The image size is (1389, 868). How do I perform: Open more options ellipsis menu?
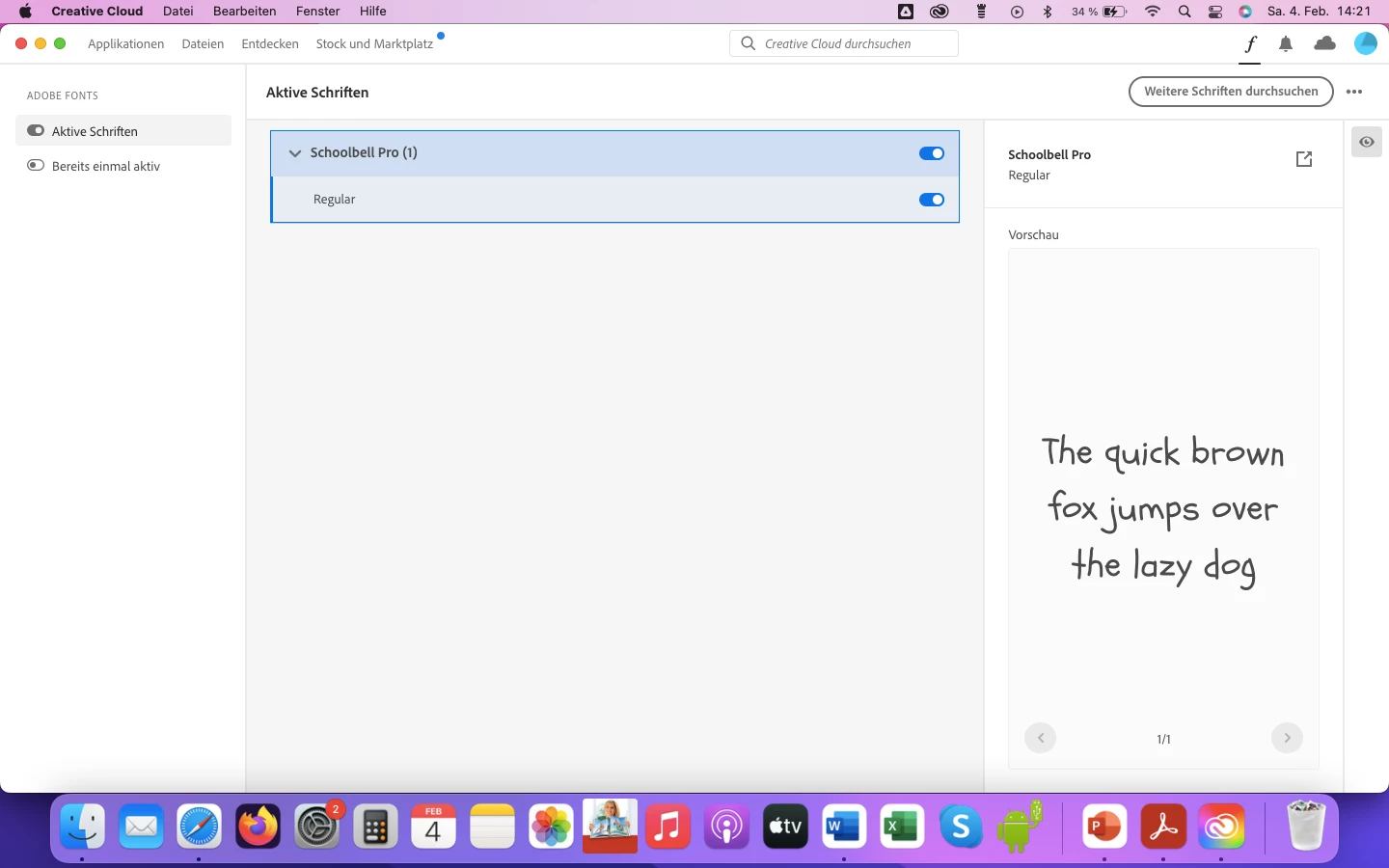[1354, 92]
